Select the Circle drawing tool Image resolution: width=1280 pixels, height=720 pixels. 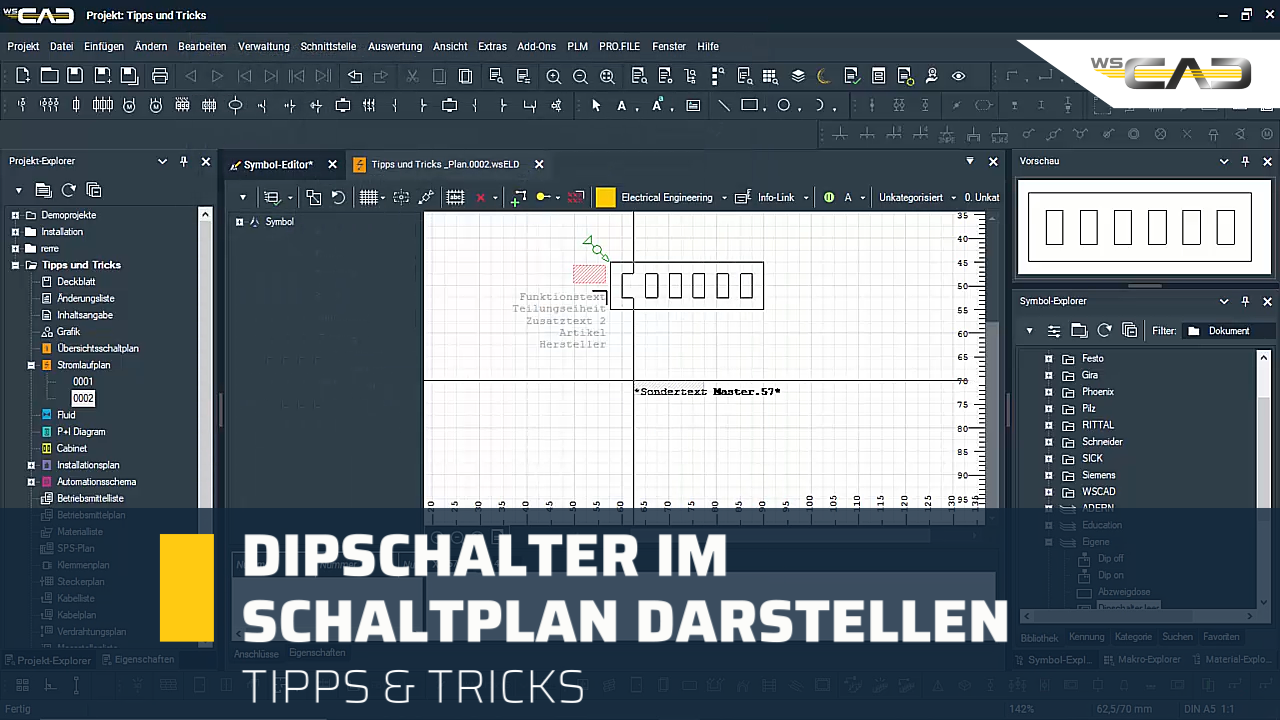pos(784,105)
